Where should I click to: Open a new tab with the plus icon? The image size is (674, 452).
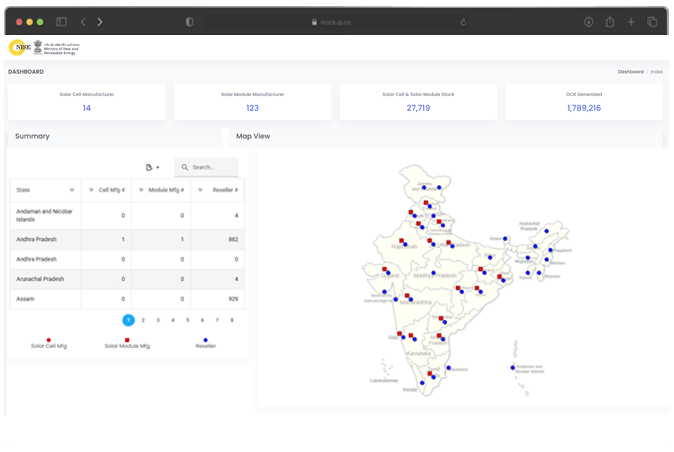[631, 22]
